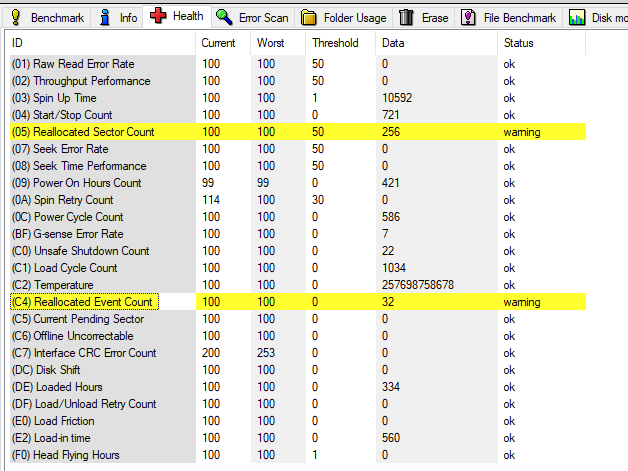Select the (E0) Load Friction row
Image resolution: width=628 pixels, height=471 pixels.
coord(298,421)
